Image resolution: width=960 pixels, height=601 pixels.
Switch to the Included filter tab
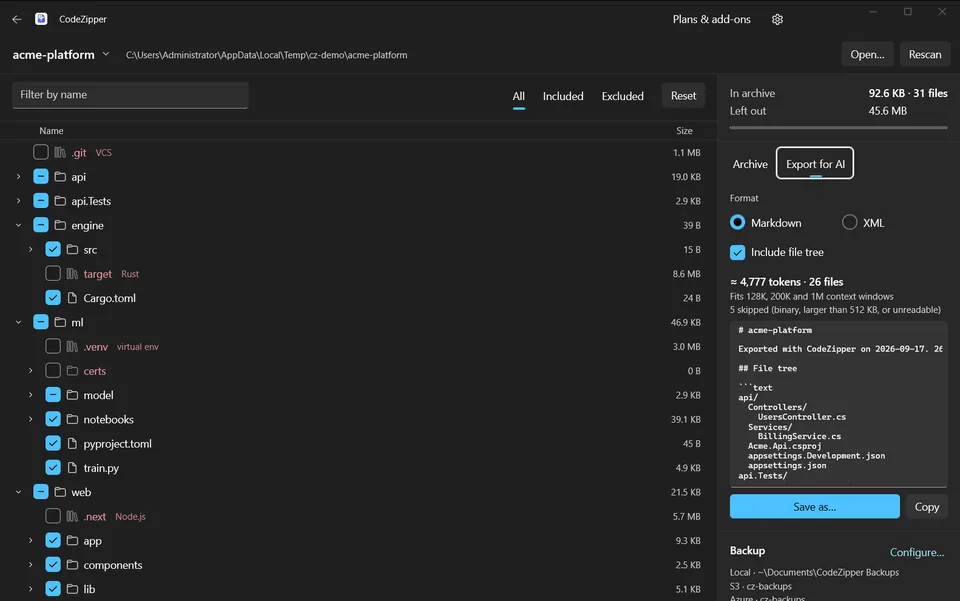[x=563, y=96]
